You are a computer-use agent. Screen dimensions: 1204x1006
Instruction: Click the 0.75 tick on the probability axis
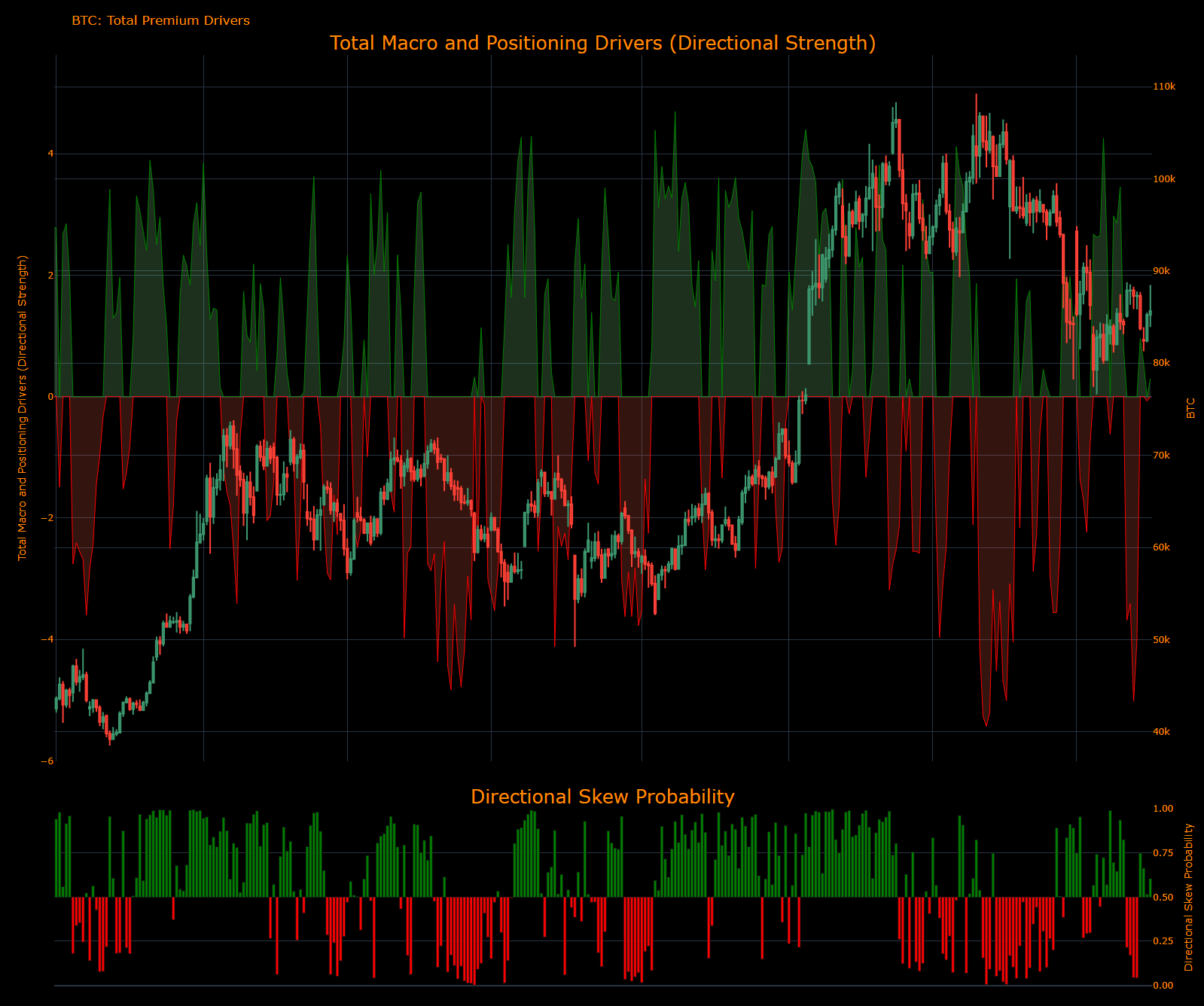pyautogui.click(x=1163, y=853)
